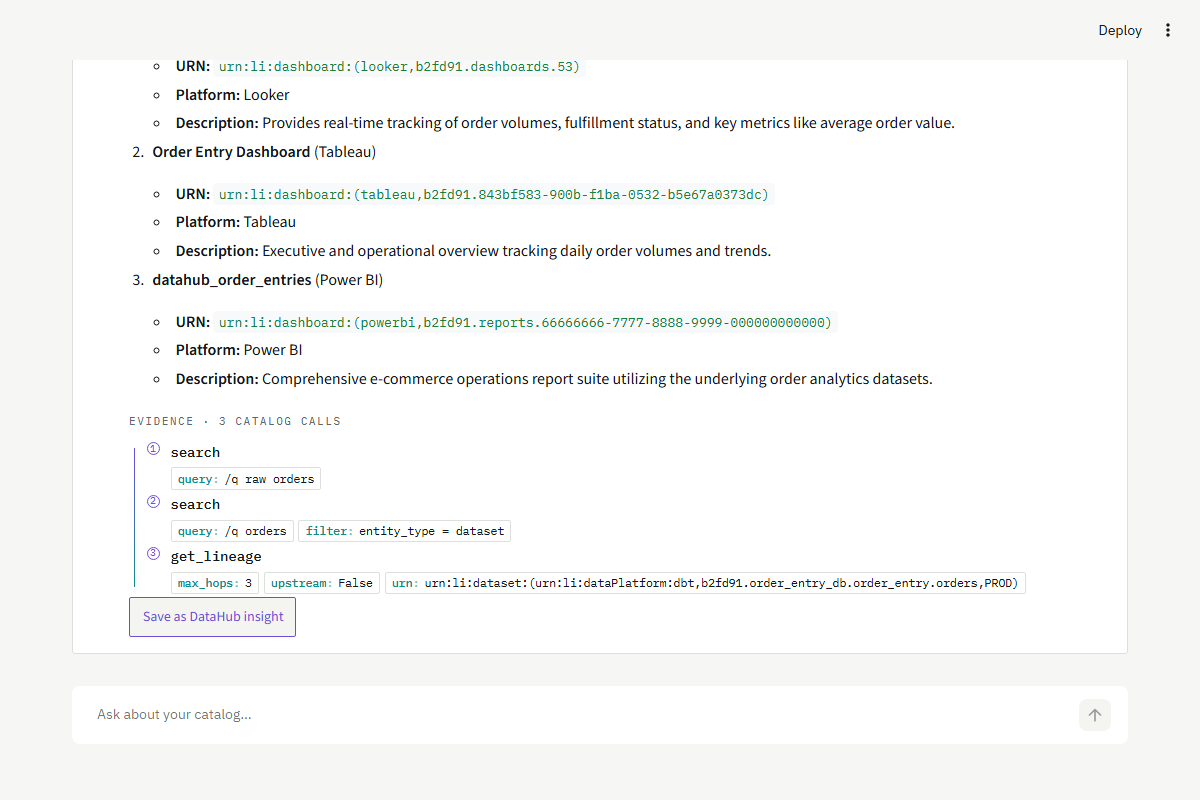Click 'Order Entry Dashboard' heading
Image resolution: width=1200 pixels, height=800 pixels.
tap(231, 152)
